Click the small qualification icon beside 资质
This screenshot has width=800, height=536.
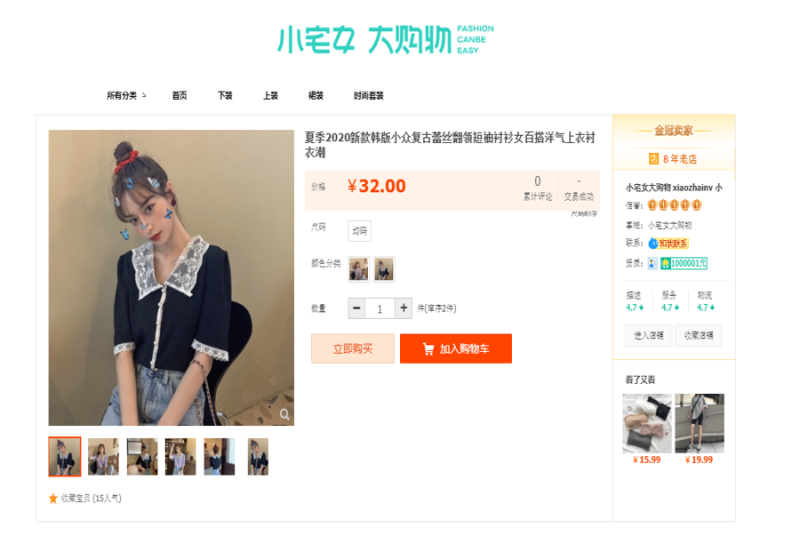pos(653,263)
